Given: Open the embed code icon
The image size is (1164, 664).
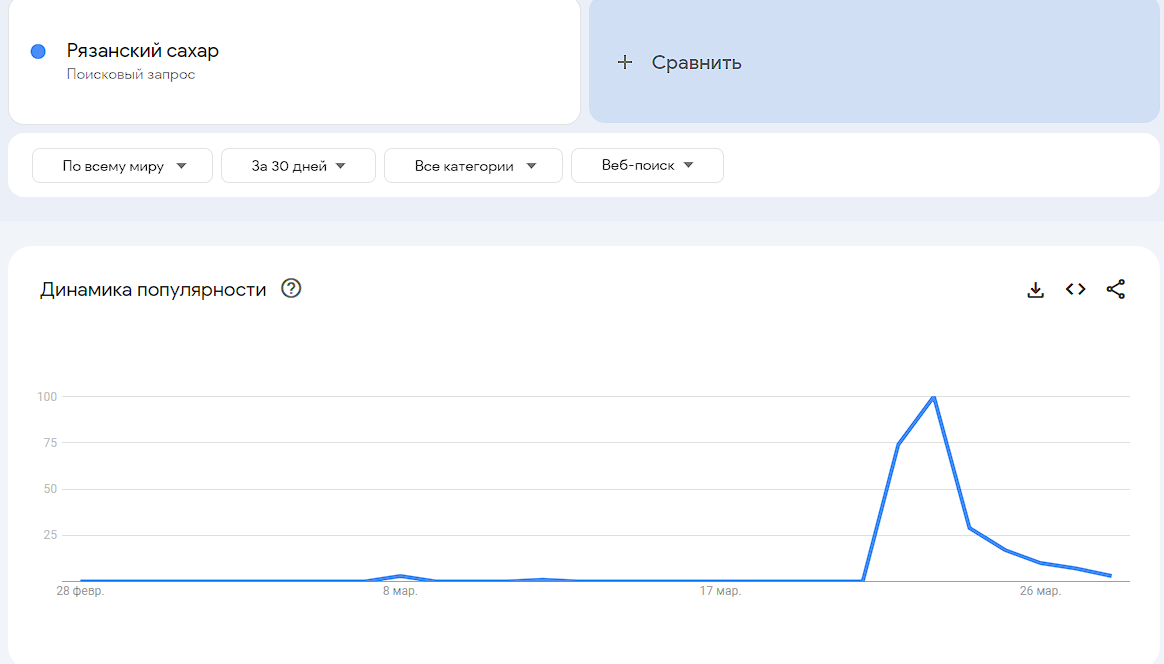Looking at the screenshot, I should tap(1075, 290).
